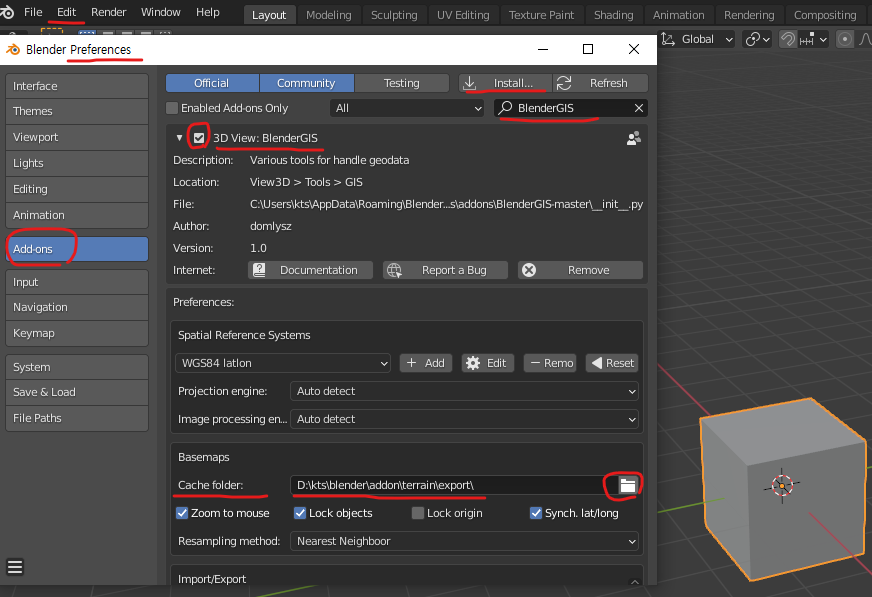
Task: Uncheck Lock objects option
Action: (300, 513)
